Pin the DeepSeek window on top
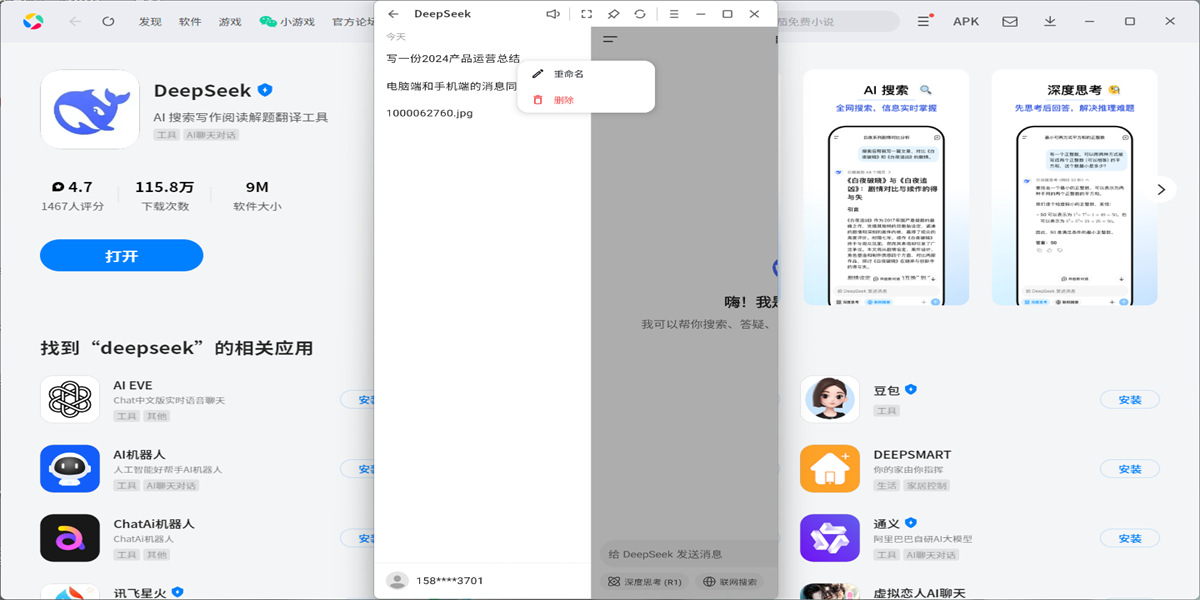 point(613,14)
